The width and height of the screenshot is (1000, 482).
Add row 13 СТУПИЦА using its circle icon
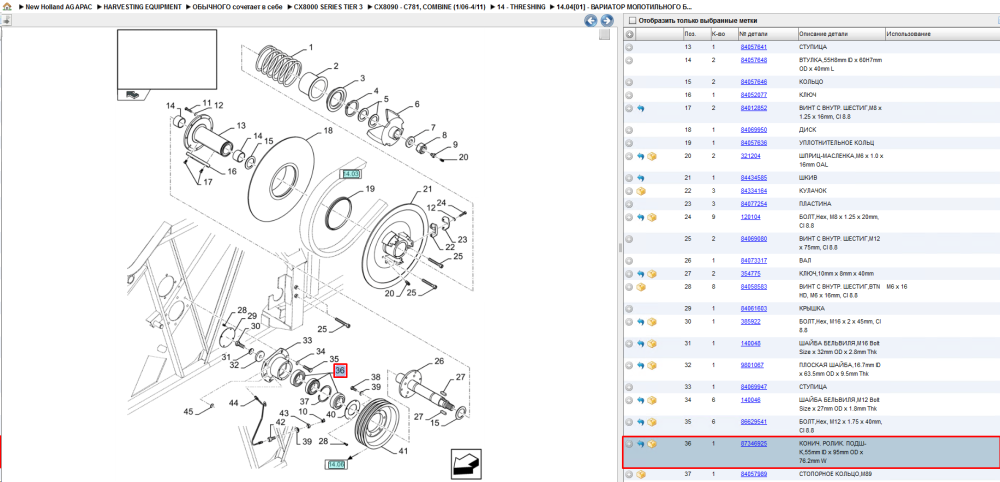click(629, 47)
